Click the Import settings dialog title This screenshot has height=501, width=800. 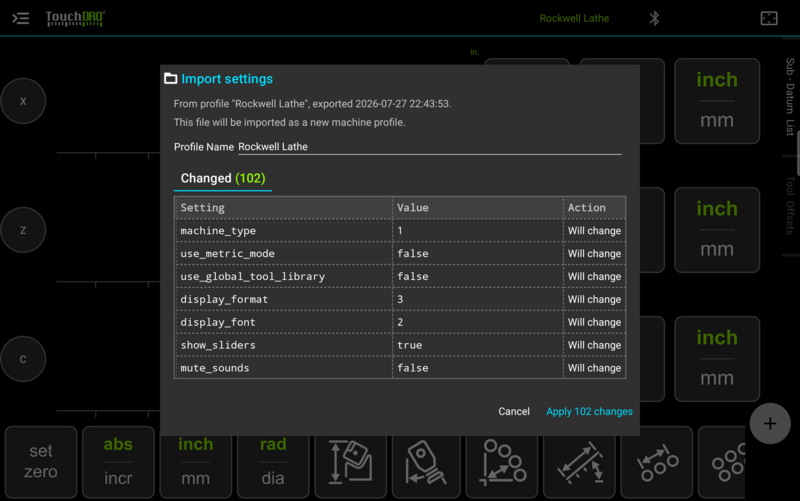pos(227,79)
